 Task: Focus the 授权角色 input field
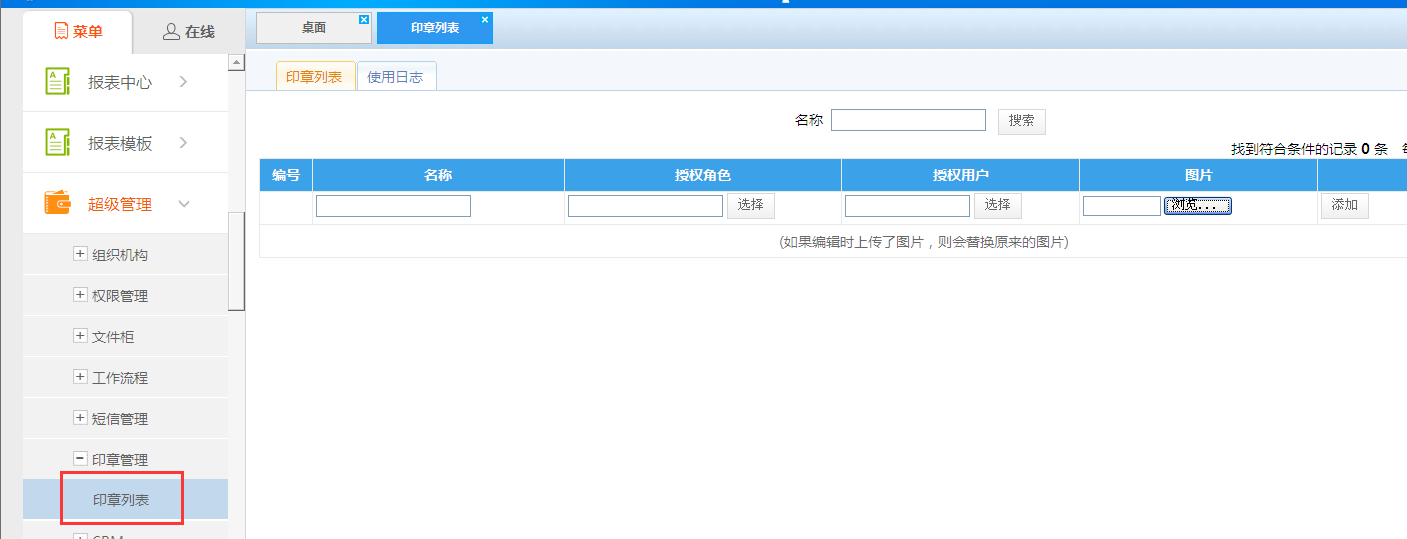coord(645,206)
